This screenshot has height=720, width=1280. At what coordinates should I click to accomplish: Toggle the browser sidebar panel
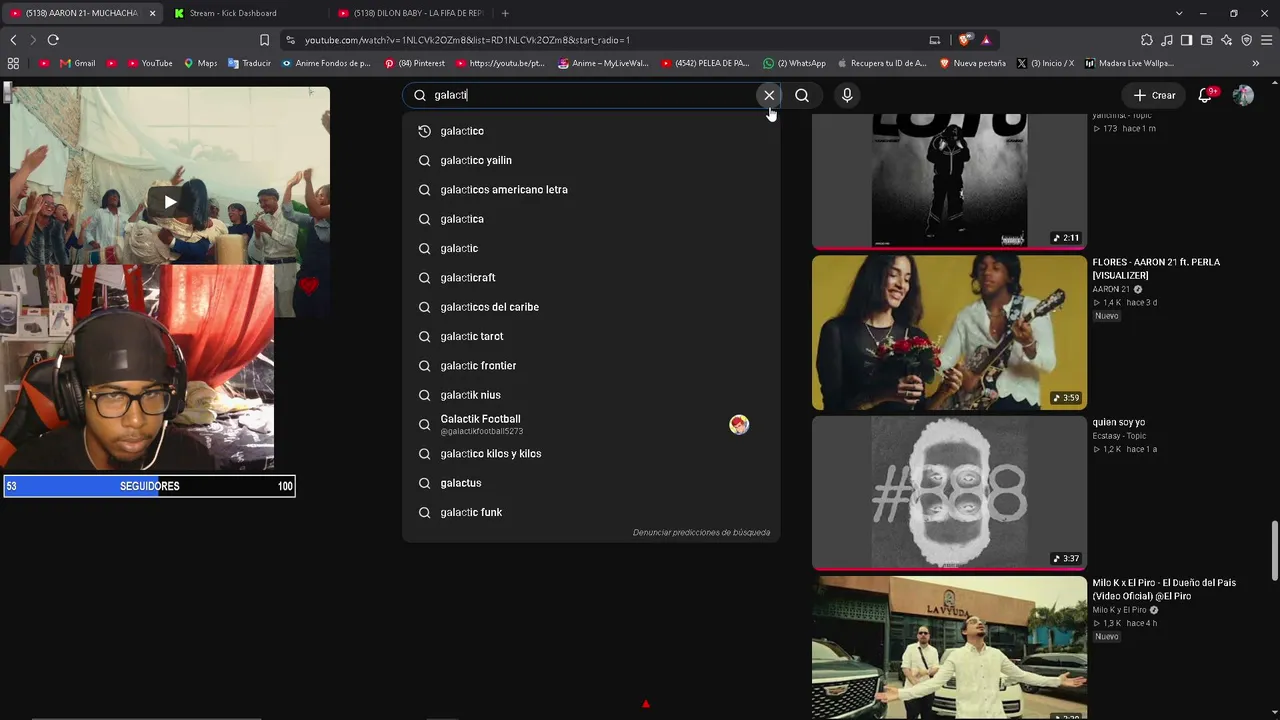coord(1186,40)
